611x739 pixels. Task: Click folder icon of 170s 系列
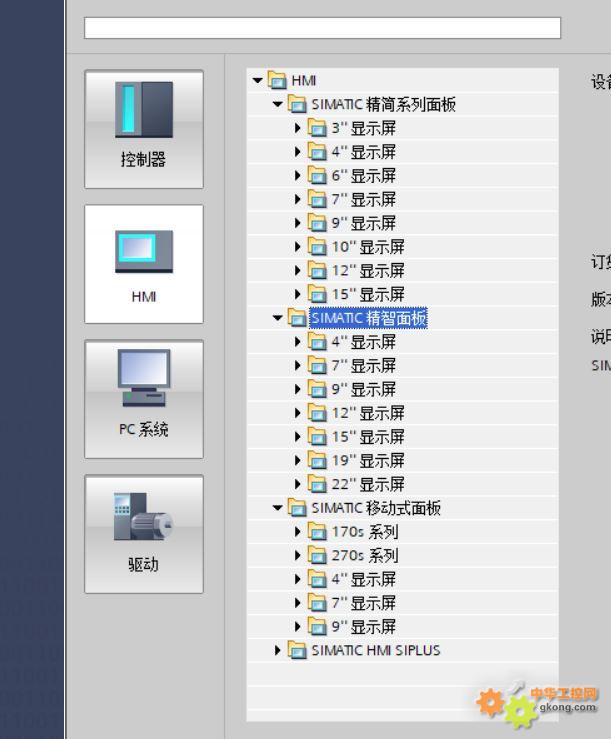click(x=317, y=532)
